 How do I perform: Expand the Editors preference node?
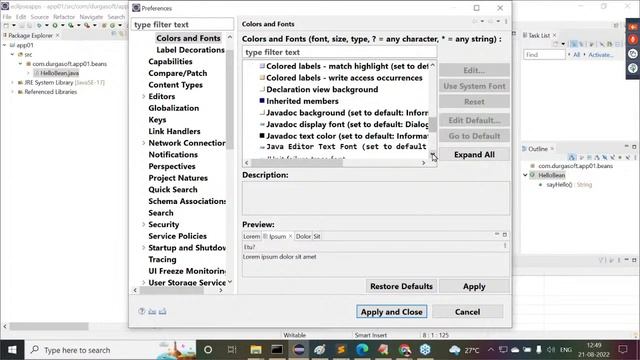coord(144,96)
